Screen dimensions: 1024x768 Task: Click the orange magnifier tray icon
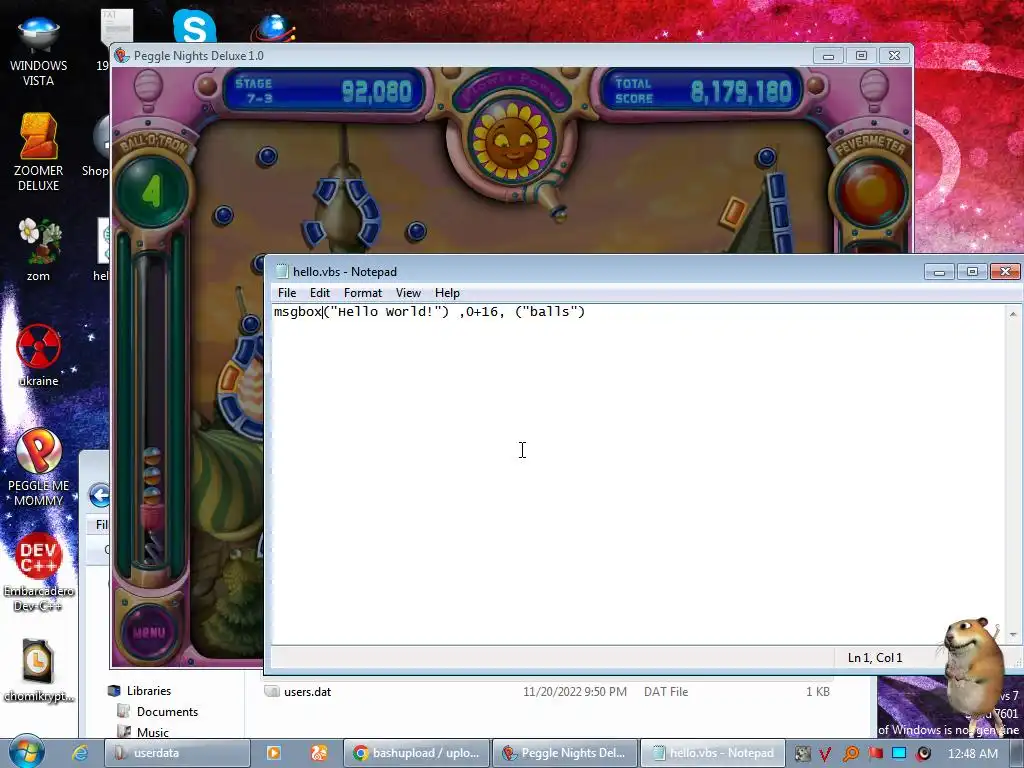point(850,754)
